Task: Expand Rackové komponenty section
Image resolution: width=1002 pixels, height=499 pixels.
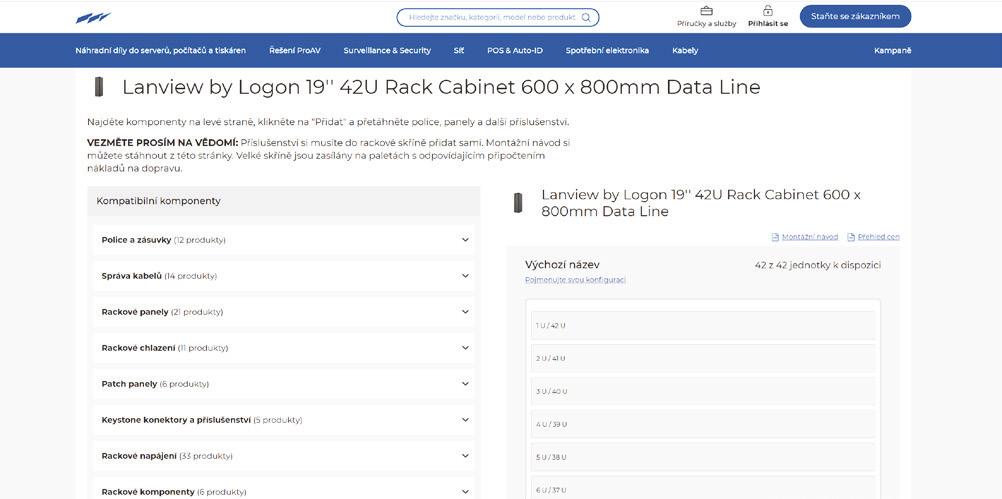Action: click(x=284, y=489)
